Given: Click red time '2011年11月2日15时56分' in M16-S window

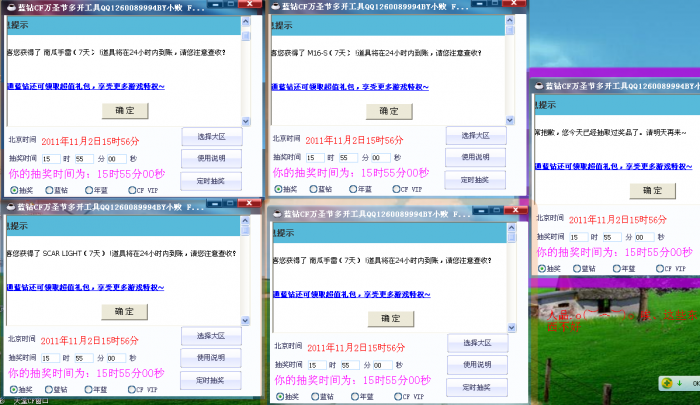Looking at the screenshot, I should (354, 140).
